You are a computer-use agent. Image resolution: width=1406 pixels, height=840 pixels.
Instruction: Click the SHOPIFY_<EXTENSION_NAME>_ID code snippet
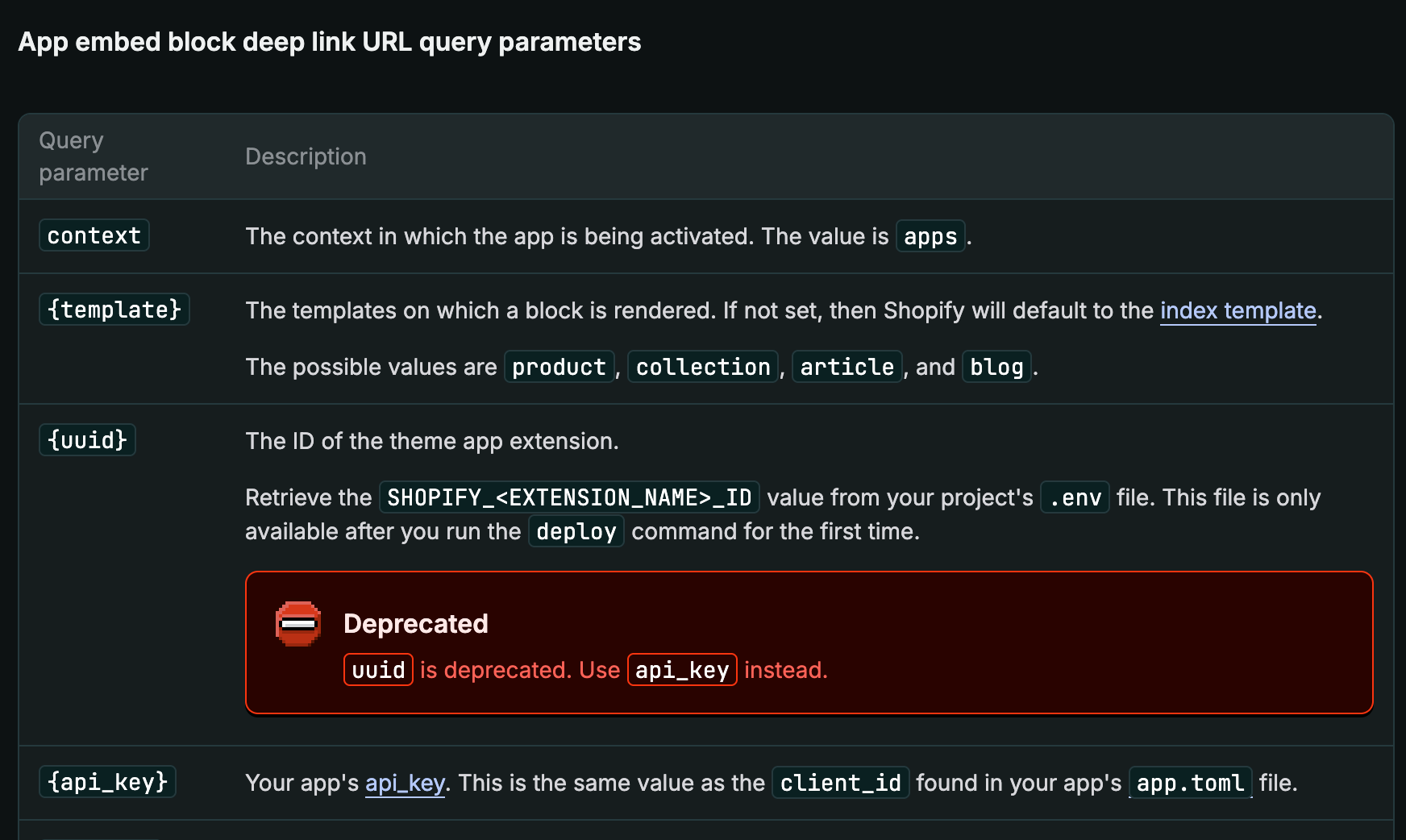click(569, 497)
